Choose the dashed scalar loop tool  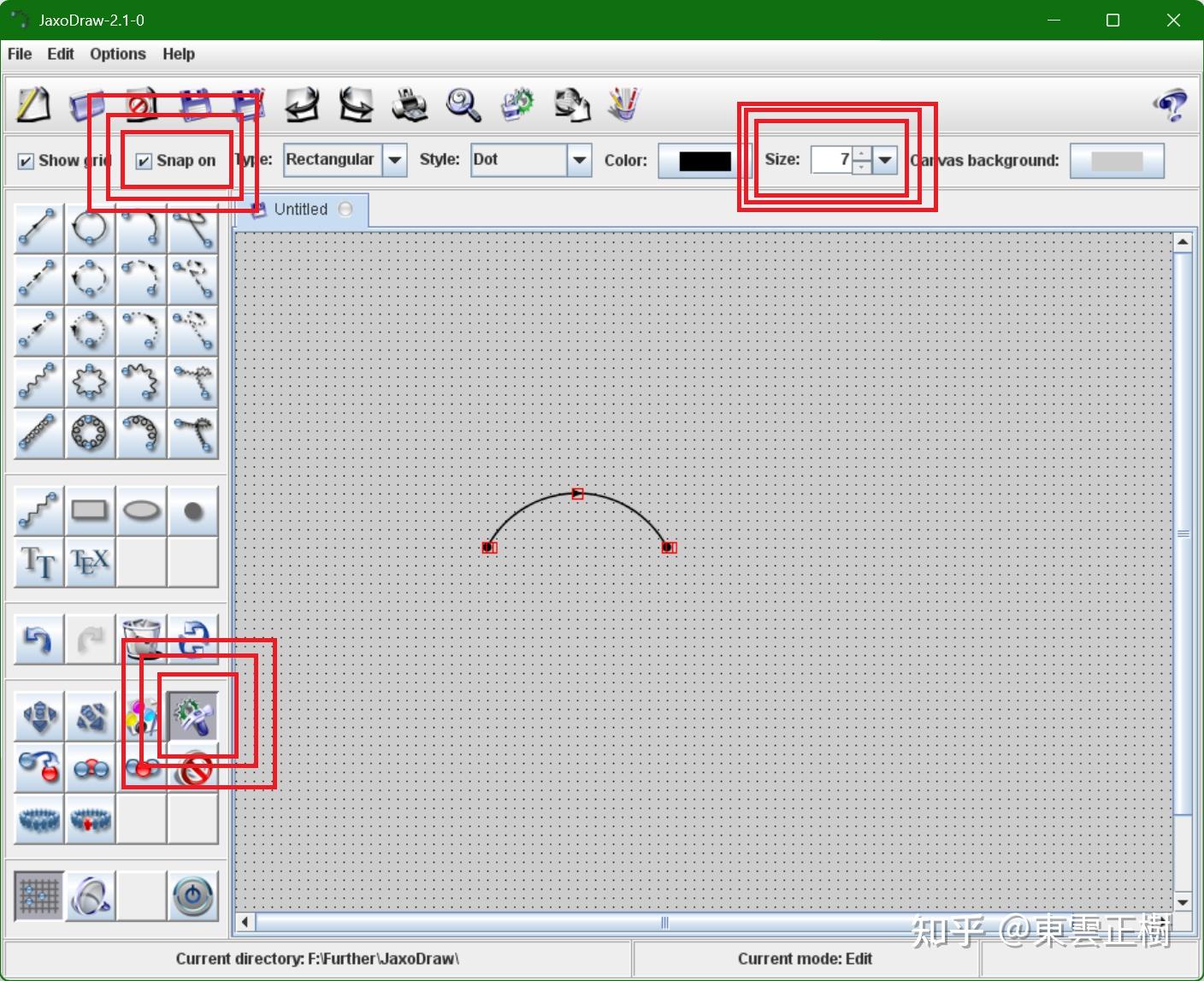90,280
